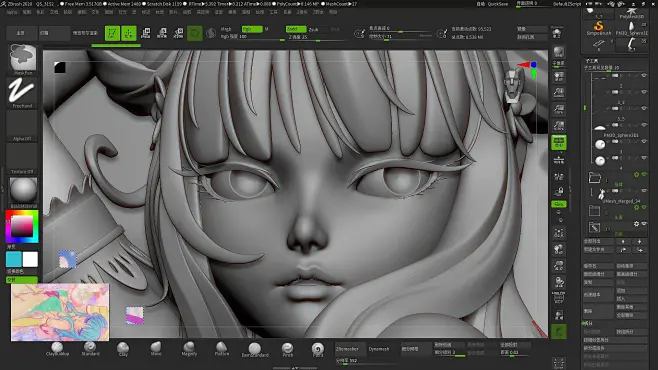Click the Zoom3D icon on right shelf
Screen dimensions: 658x370
point(559,266)
